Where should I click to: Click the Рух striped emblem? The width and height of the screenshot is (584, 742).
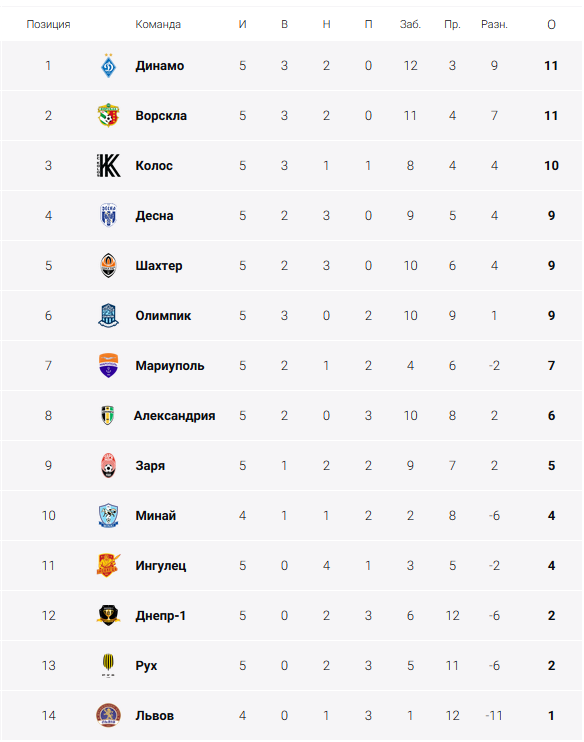pyautogui.click(x=108, y=665)
